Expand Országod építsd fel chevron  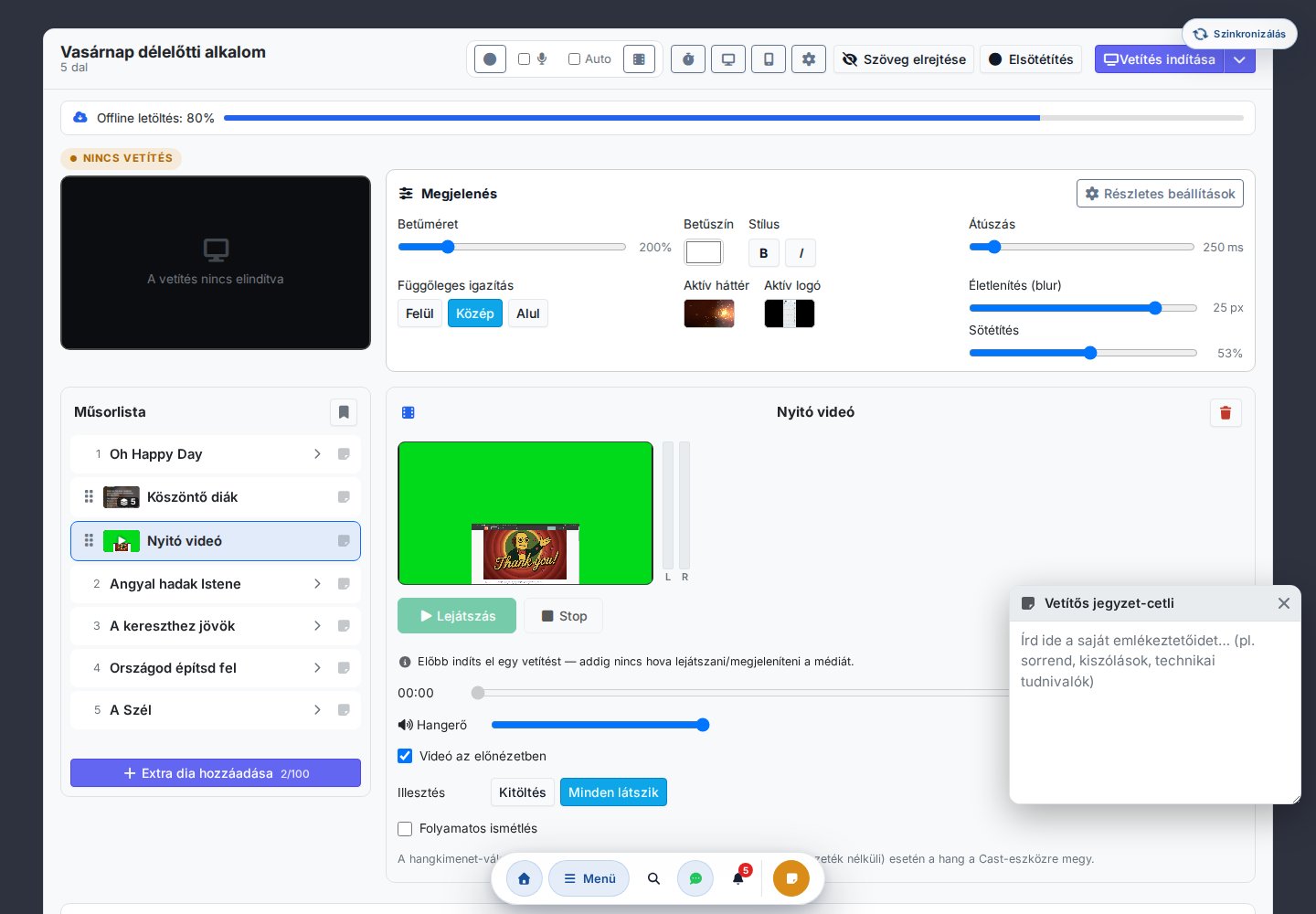[x=317, y=668]
